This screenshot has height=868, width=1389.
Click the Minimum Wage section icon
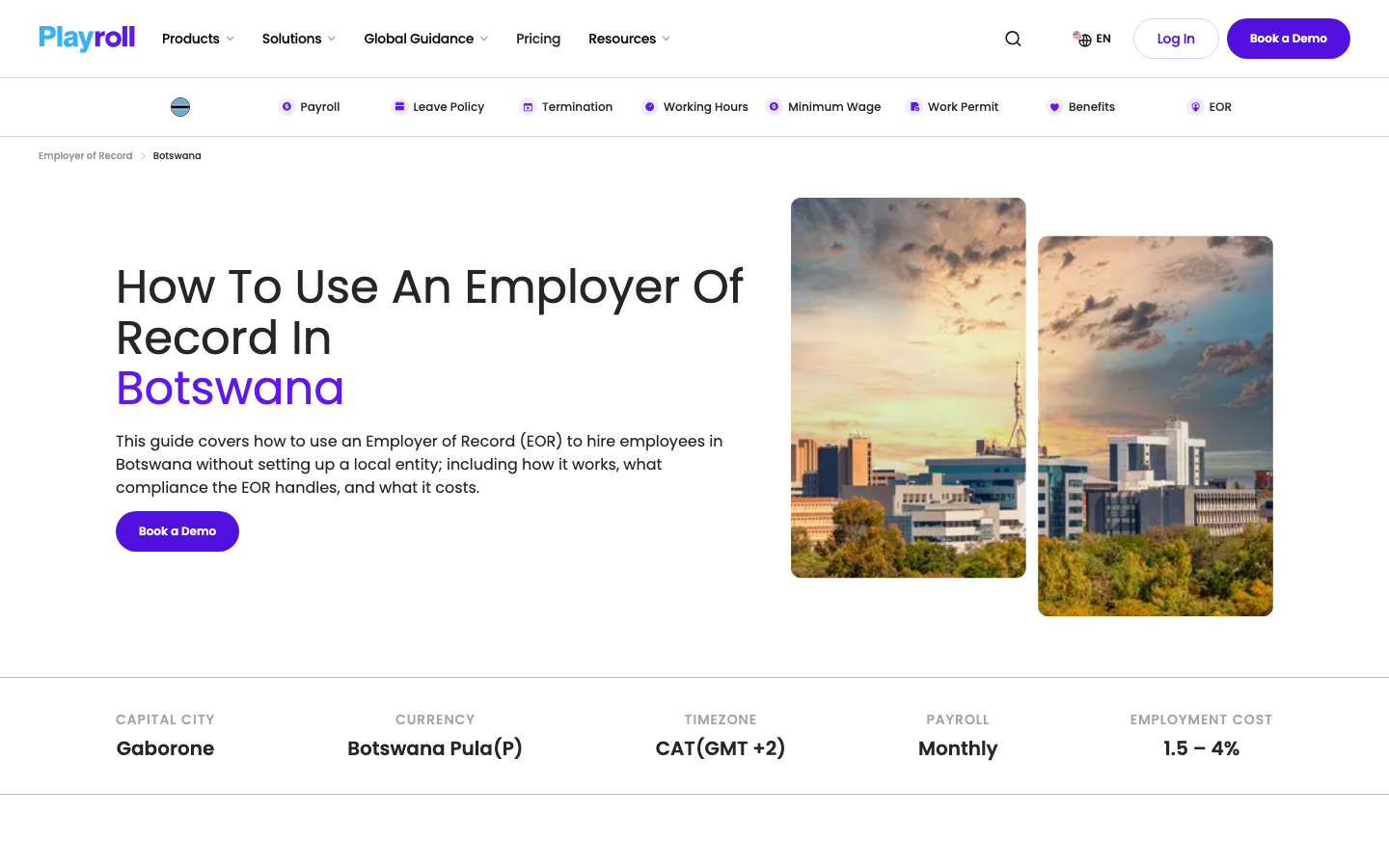[x=774, y=107]
